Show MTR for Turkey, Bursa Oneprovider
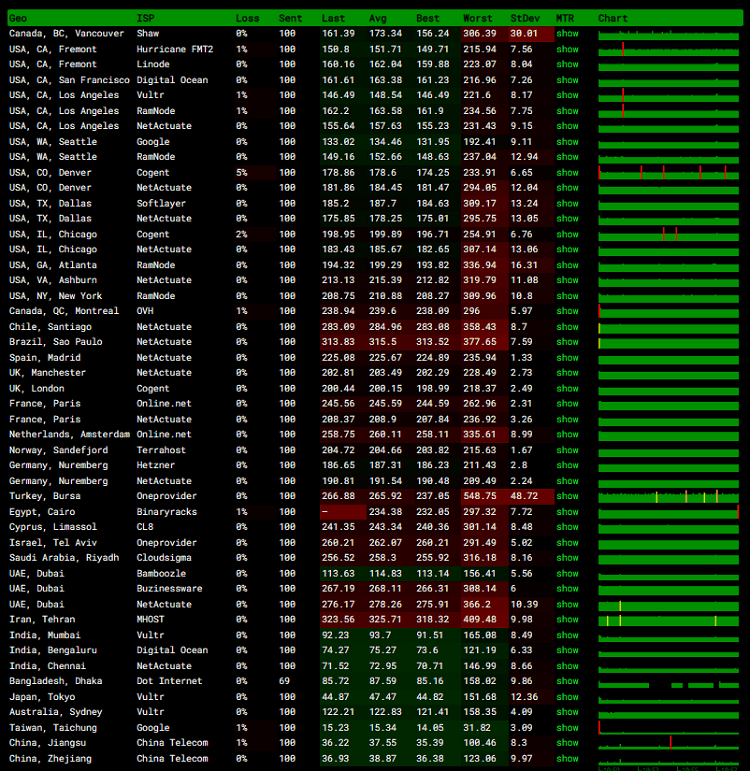 pyautogui.click(x=567, y=496)
